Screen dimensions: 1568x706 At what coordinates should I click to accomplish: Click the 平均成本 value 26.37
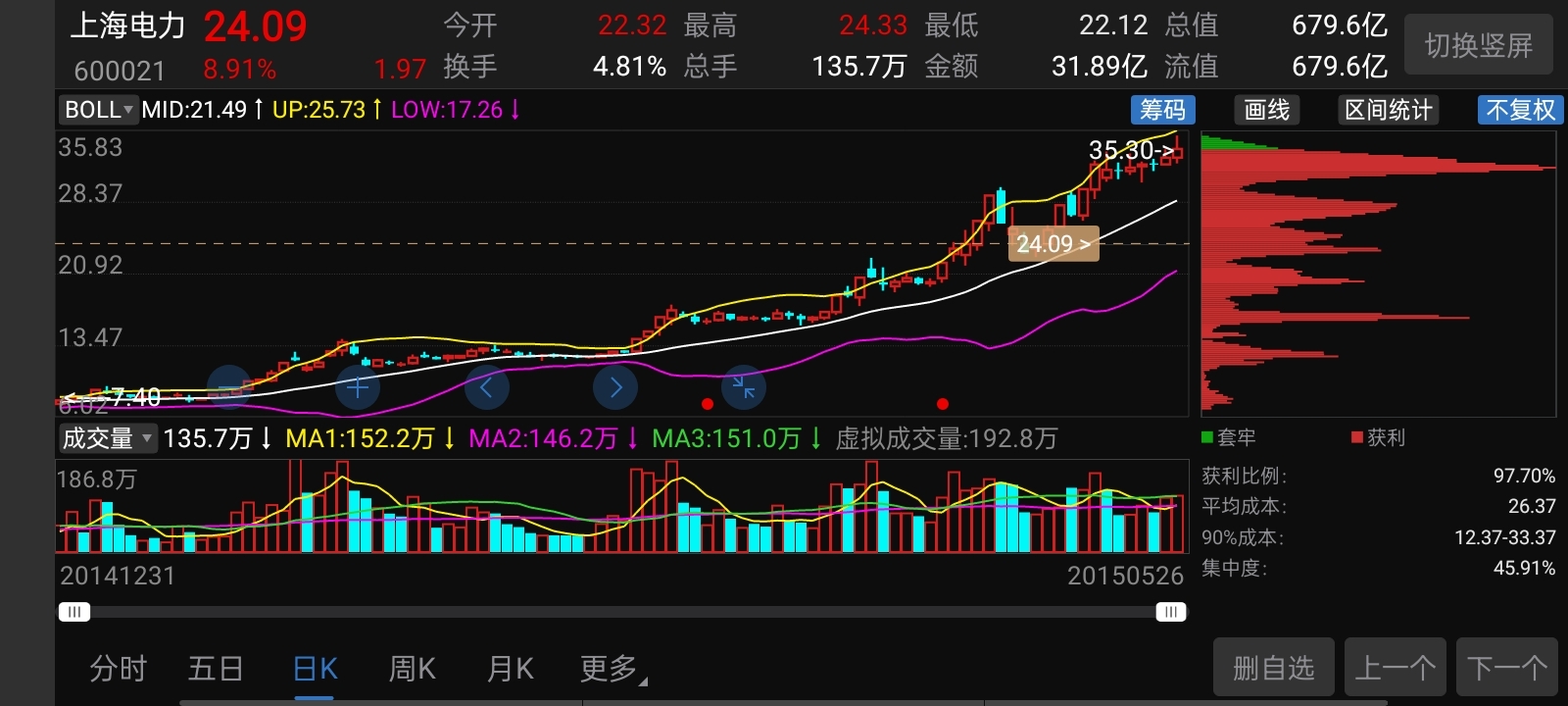[1532, 506]
